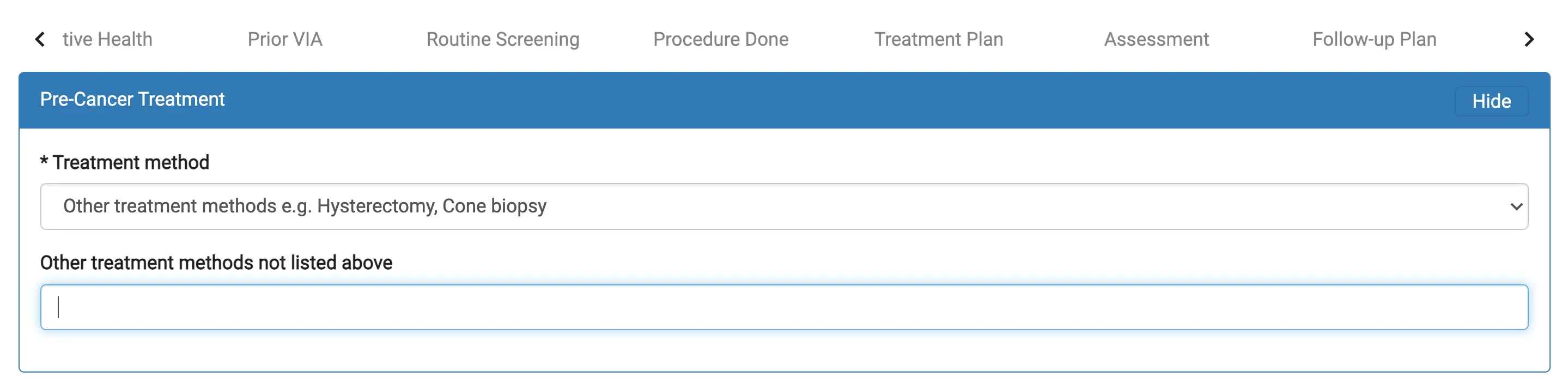Click the required asterisk beside Treatment method

pyautogui.click(x=44, y=161)
